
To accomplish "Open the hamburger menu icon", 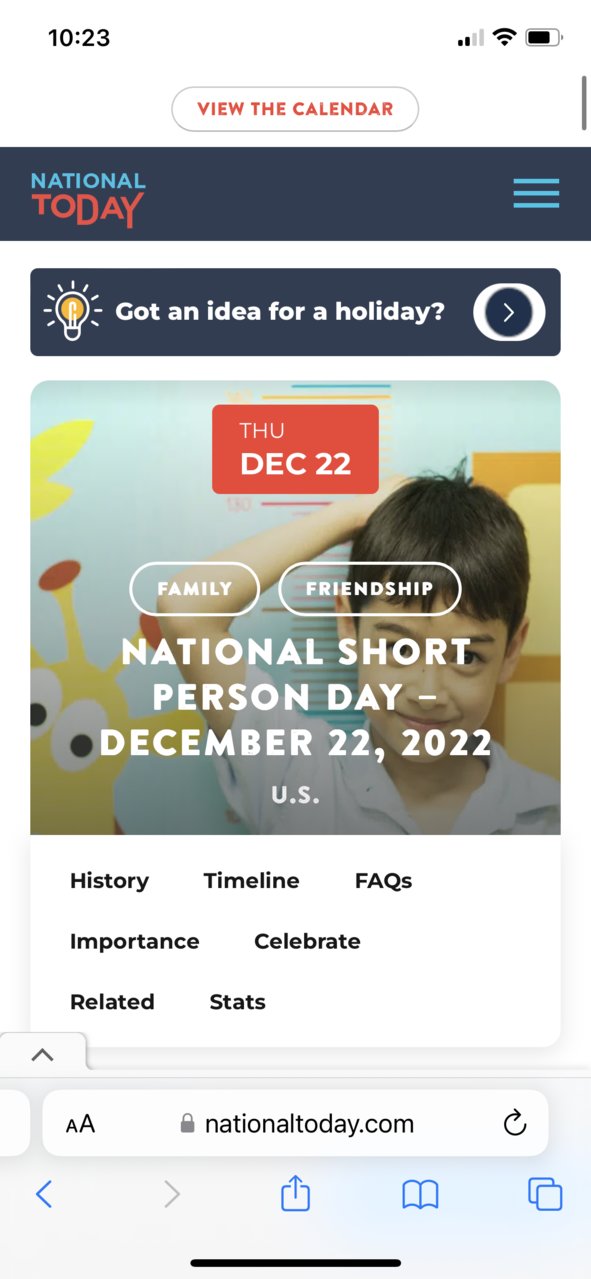I will (536, 193).
